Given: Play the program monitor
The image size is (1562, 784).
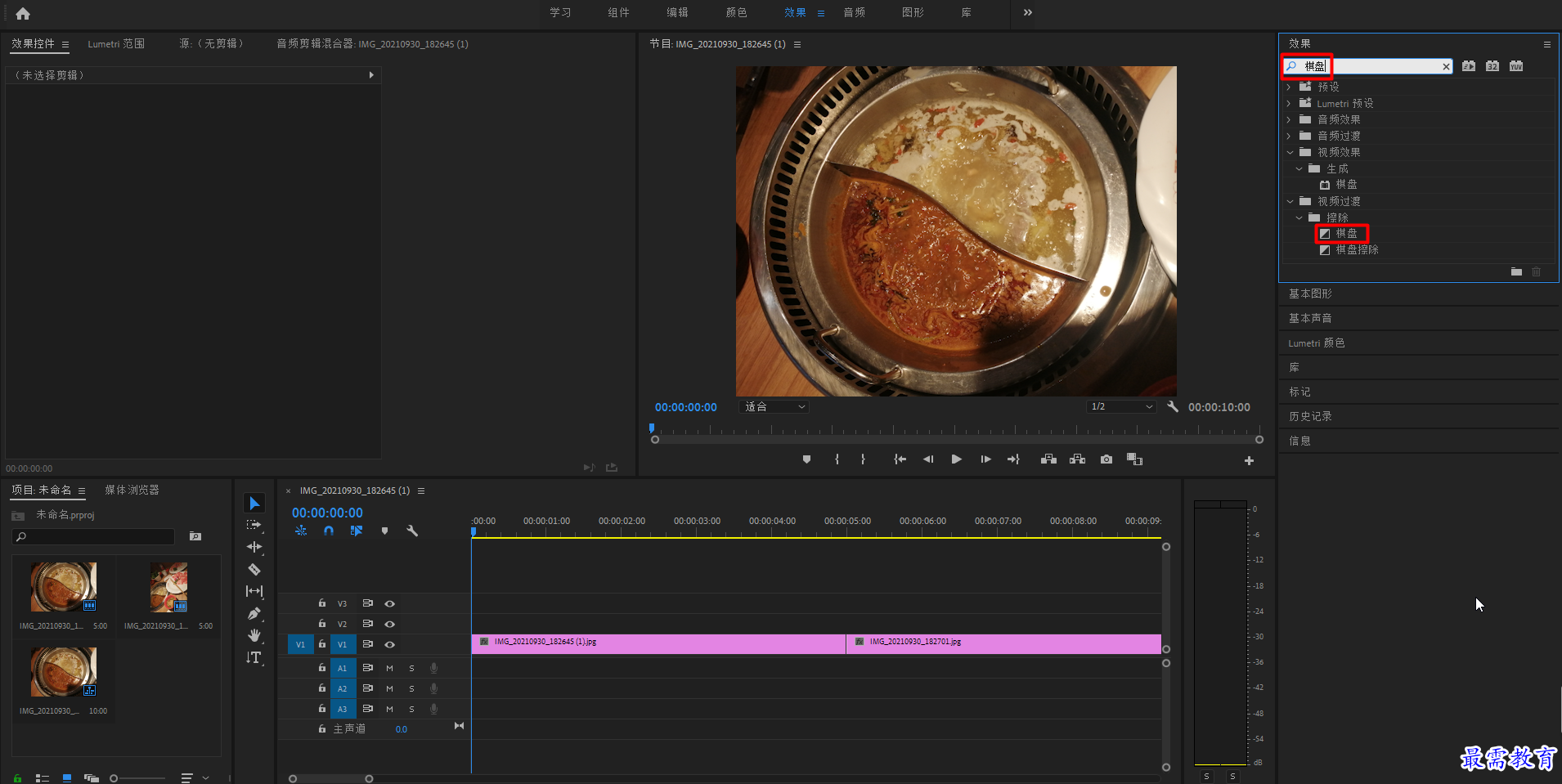Looking at the screenshot, I should 956,459.
